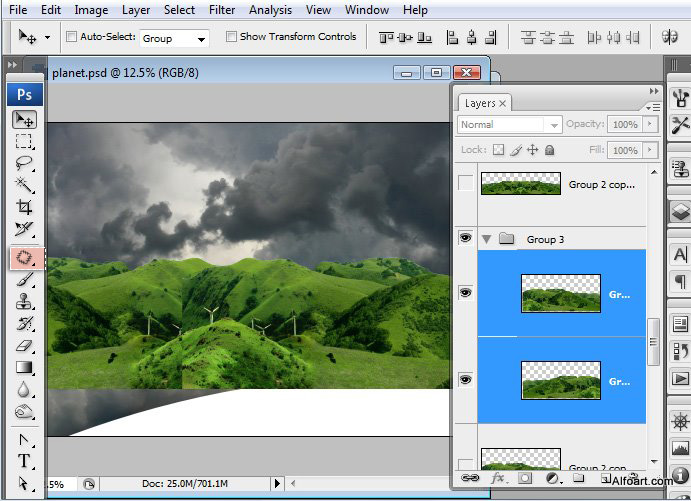Viewport: 691px width, 501px height.
Task: Select the Eraser tool
Action: pyautogui.click(x=24, y=346)
